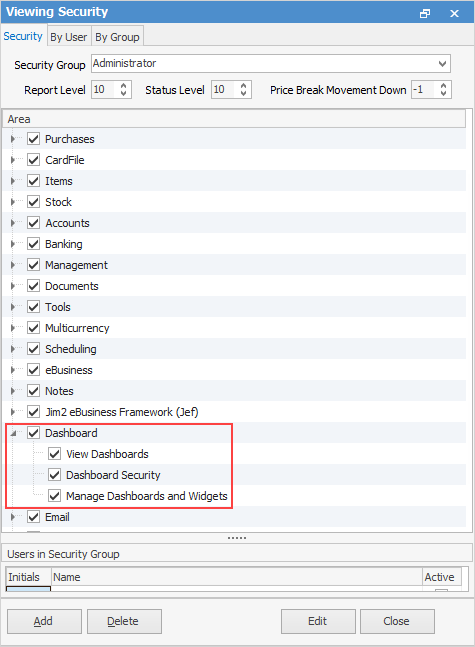The image size is (475, 647).
Task: Decrease the Report Level value
Action: coord(123,94)
